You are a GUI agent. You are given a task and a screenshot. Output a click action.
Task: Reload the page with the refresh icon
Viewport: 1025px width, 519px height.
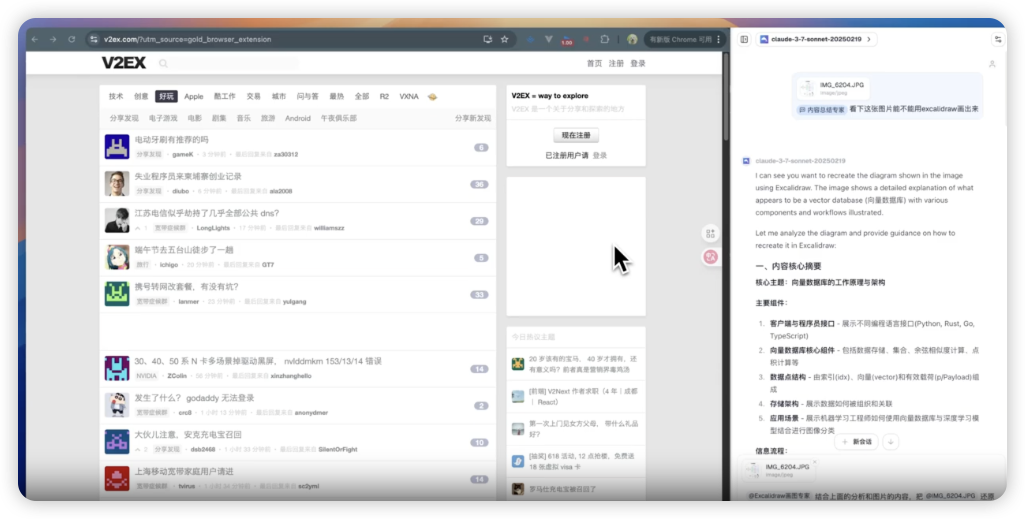click(71, 39)
